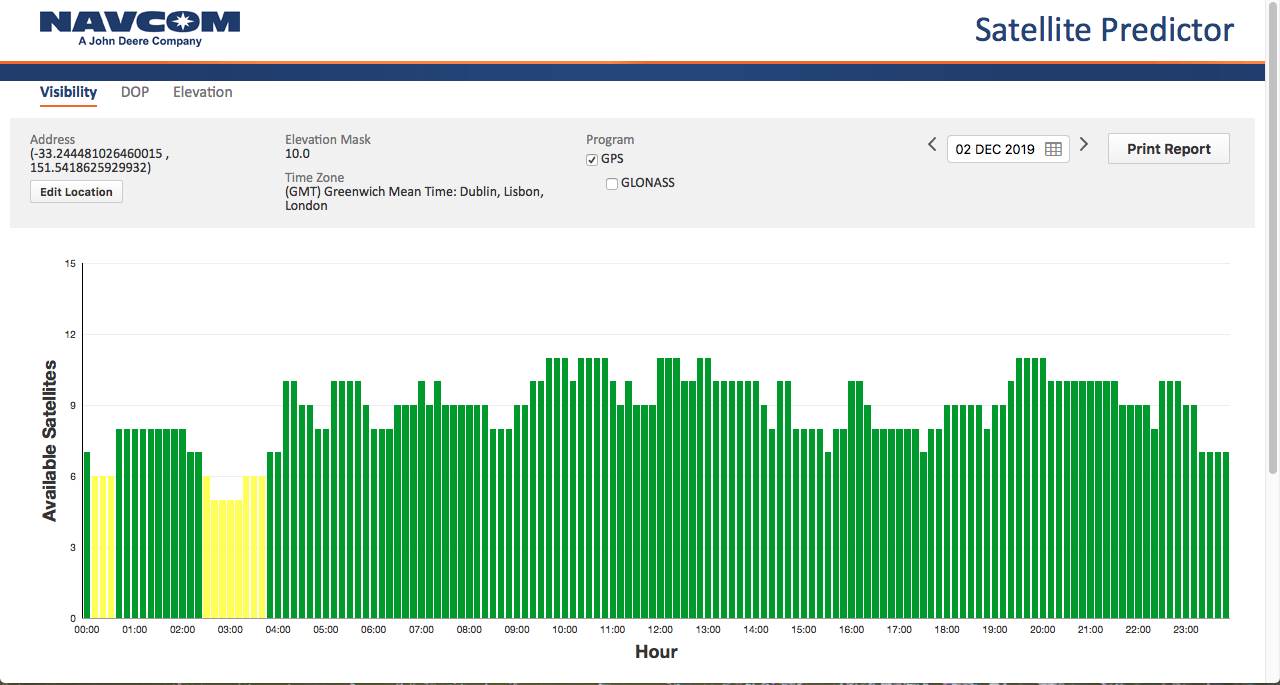Click the 10:00 hour axis label
This screenshot has width=1280, height=685.
coord(564,630)
